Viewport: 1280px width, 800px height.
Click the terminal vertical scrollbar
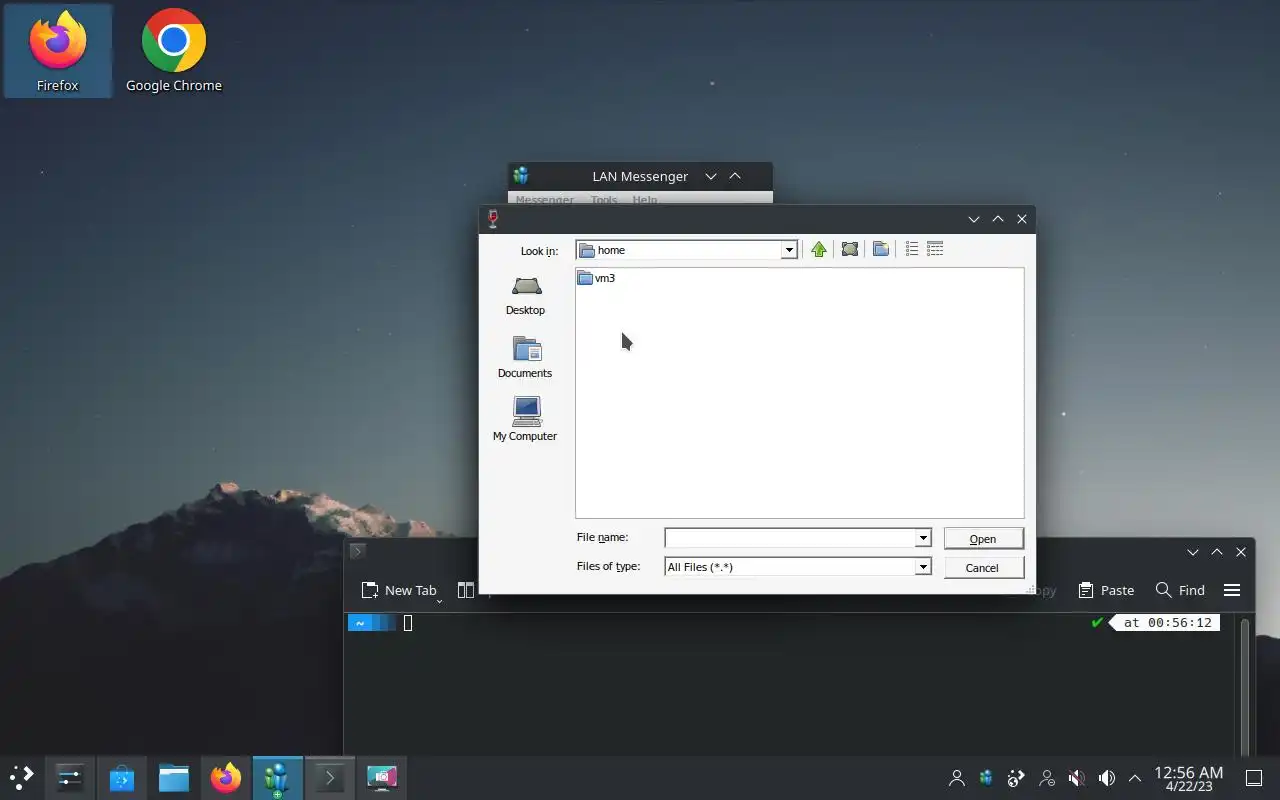(x=1245, y=685)
